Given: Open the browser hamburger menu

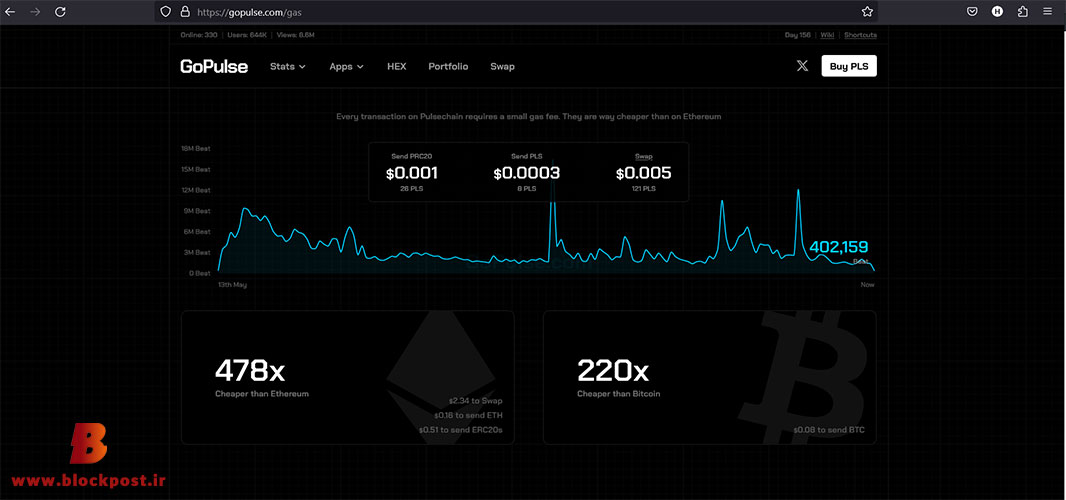Looking at the screenshot, I should click(x=1047, y=12).
